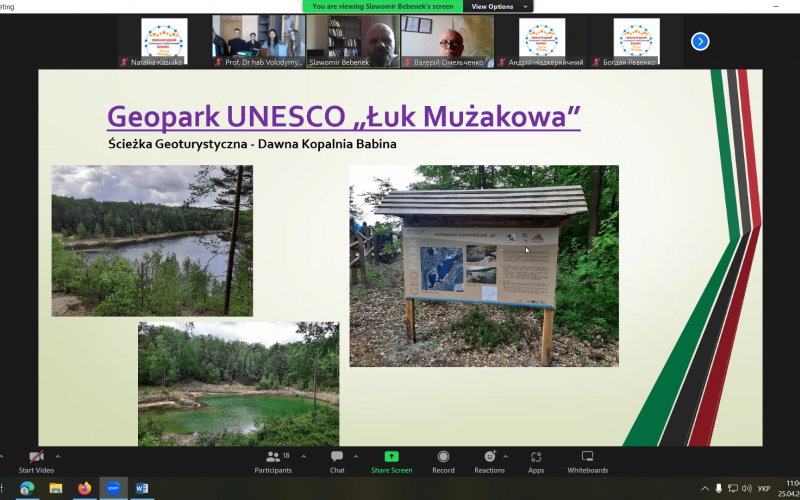800x500 pixels.
Task: Open Firefox from the taskbar
Action: tap(84, 488)
